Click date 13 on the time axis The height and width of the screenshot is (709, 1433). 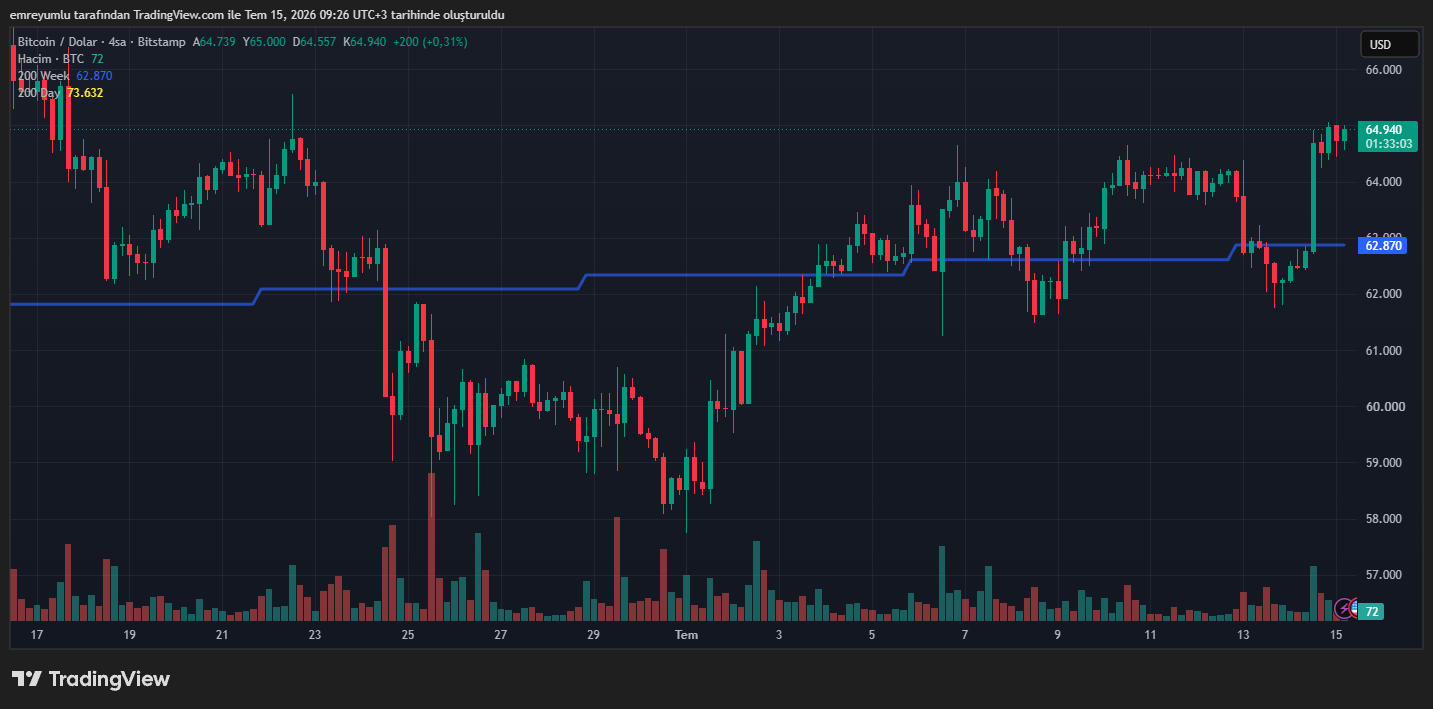pos(1243,635)
